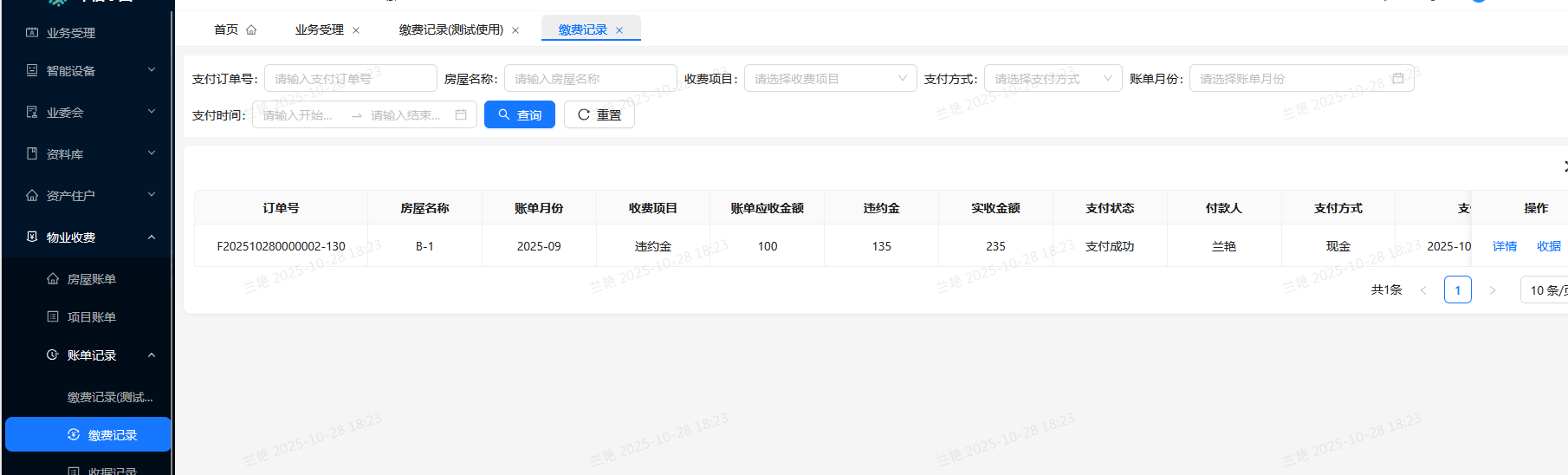Click the 账单月份 column header

coord(539,208)
